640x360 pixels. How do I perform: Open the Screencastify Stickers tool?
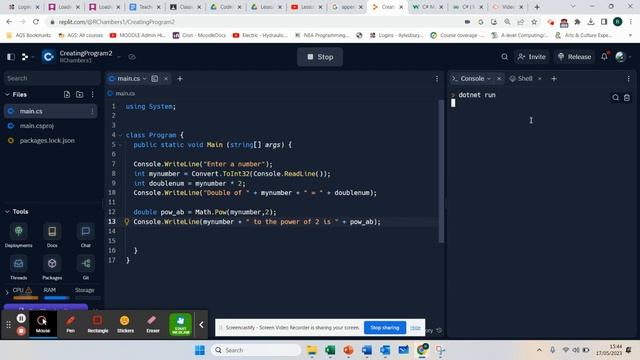pos(125,324)
